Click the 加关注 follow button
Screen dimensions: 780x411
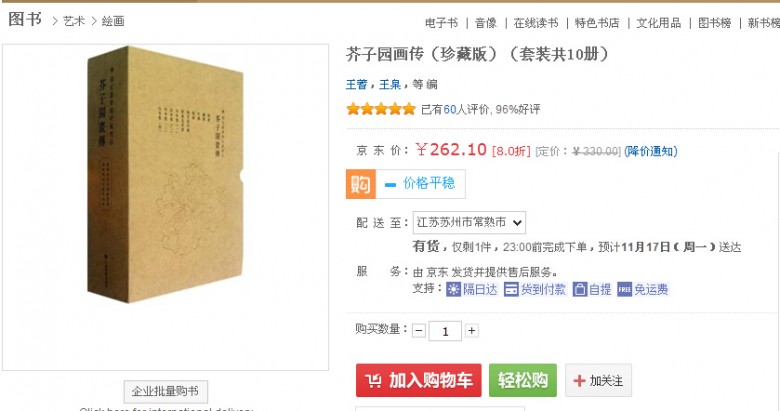pos(598,381)
